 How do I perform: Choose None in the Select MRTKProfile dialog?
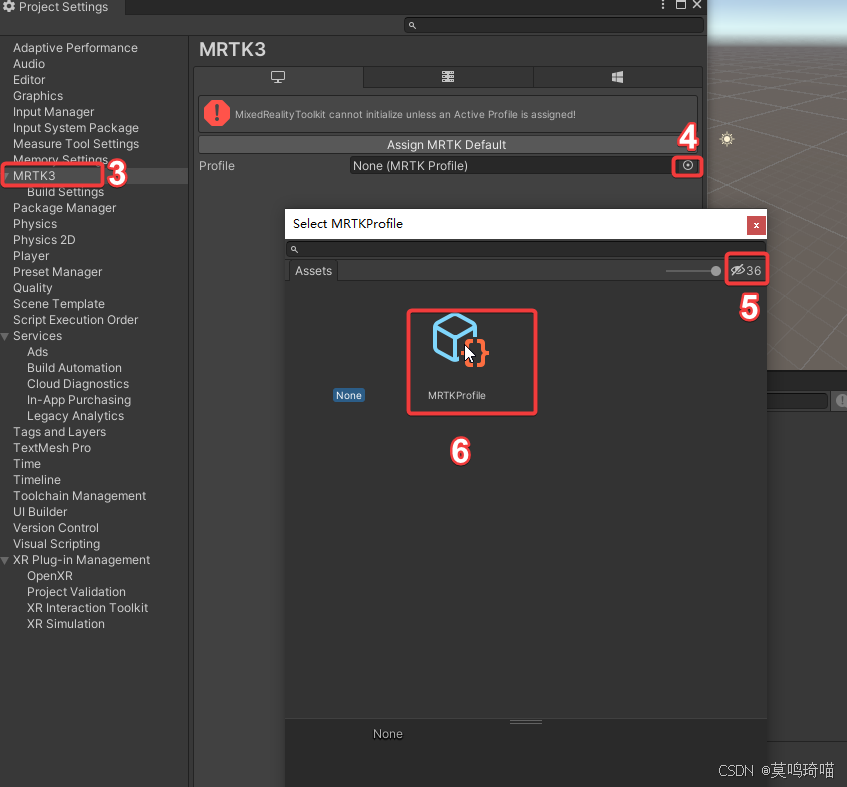point(349,395)
